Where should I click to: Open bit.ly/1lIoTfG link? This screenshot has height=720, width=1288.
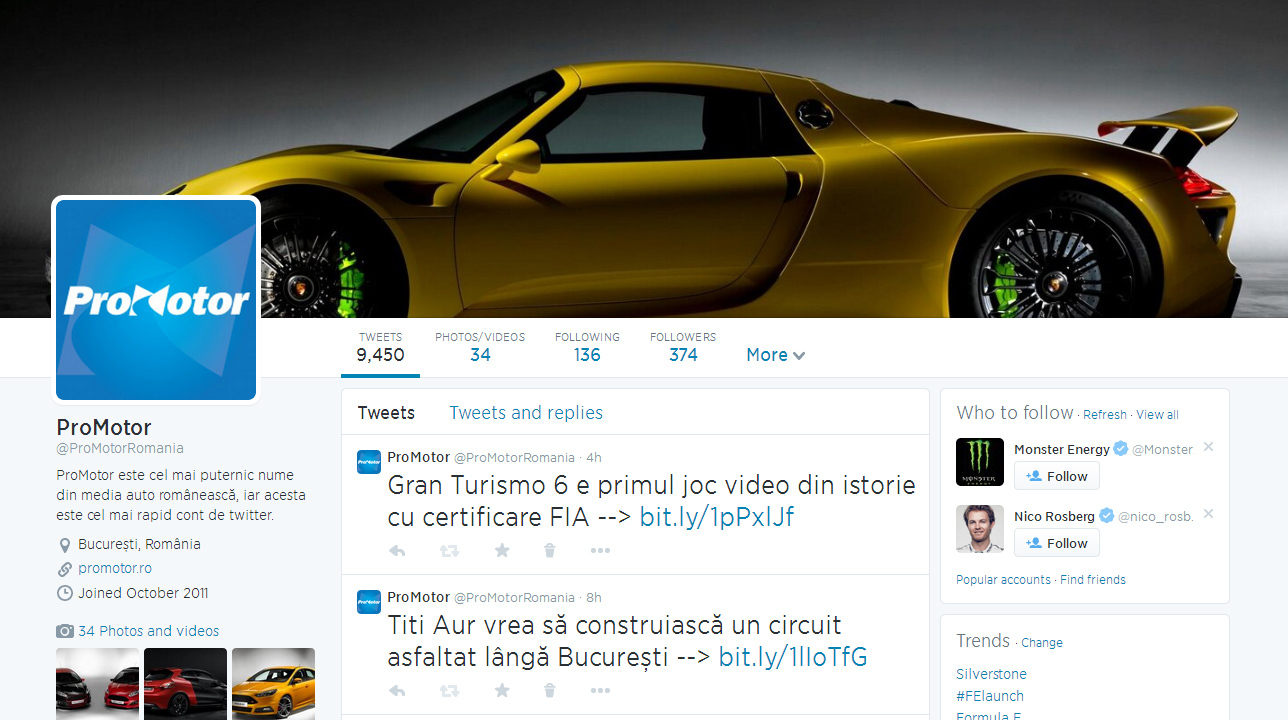pyautogui.click(x=793, y=656)
